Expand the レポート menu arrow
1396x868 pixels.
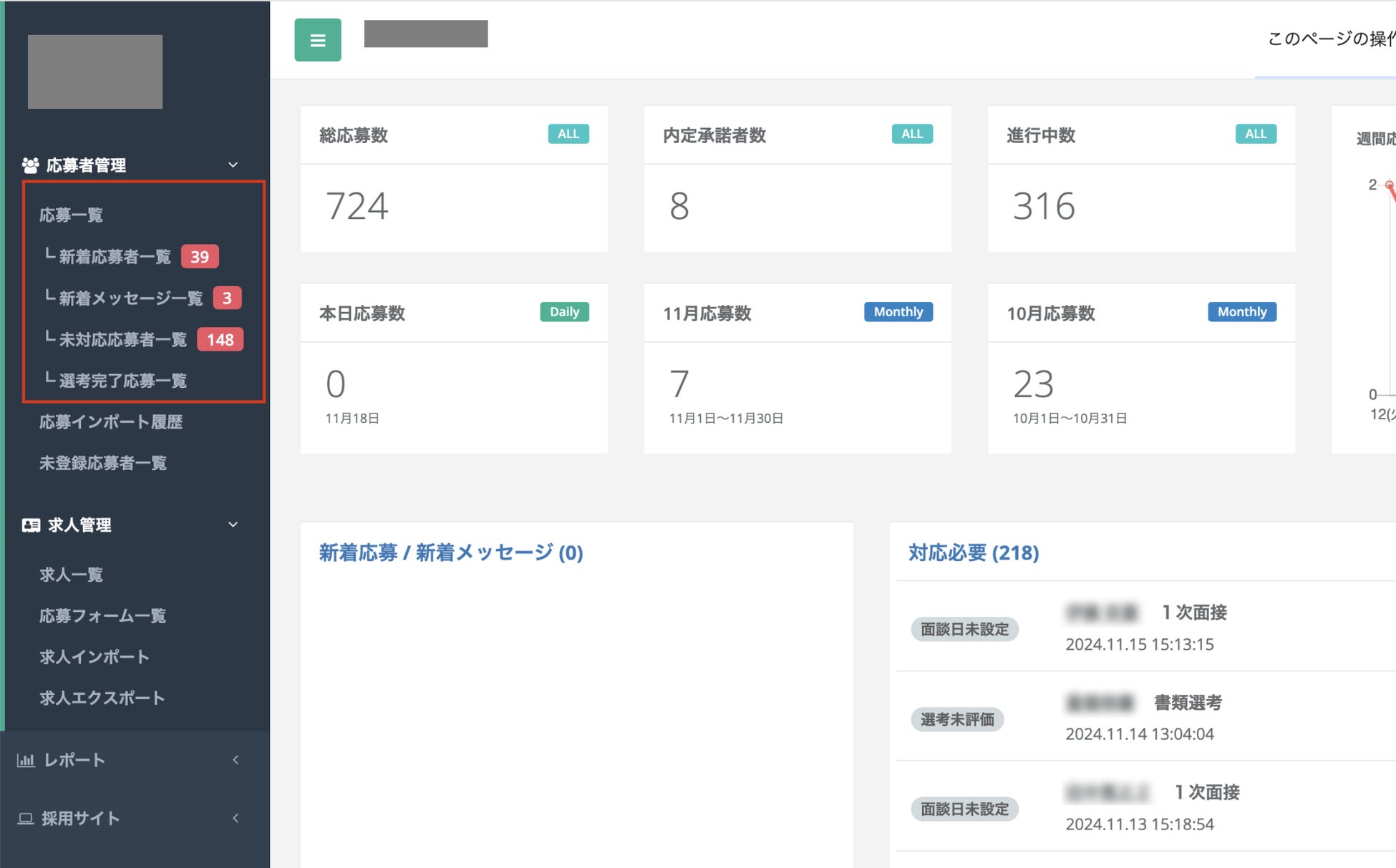tap(236, 760)
